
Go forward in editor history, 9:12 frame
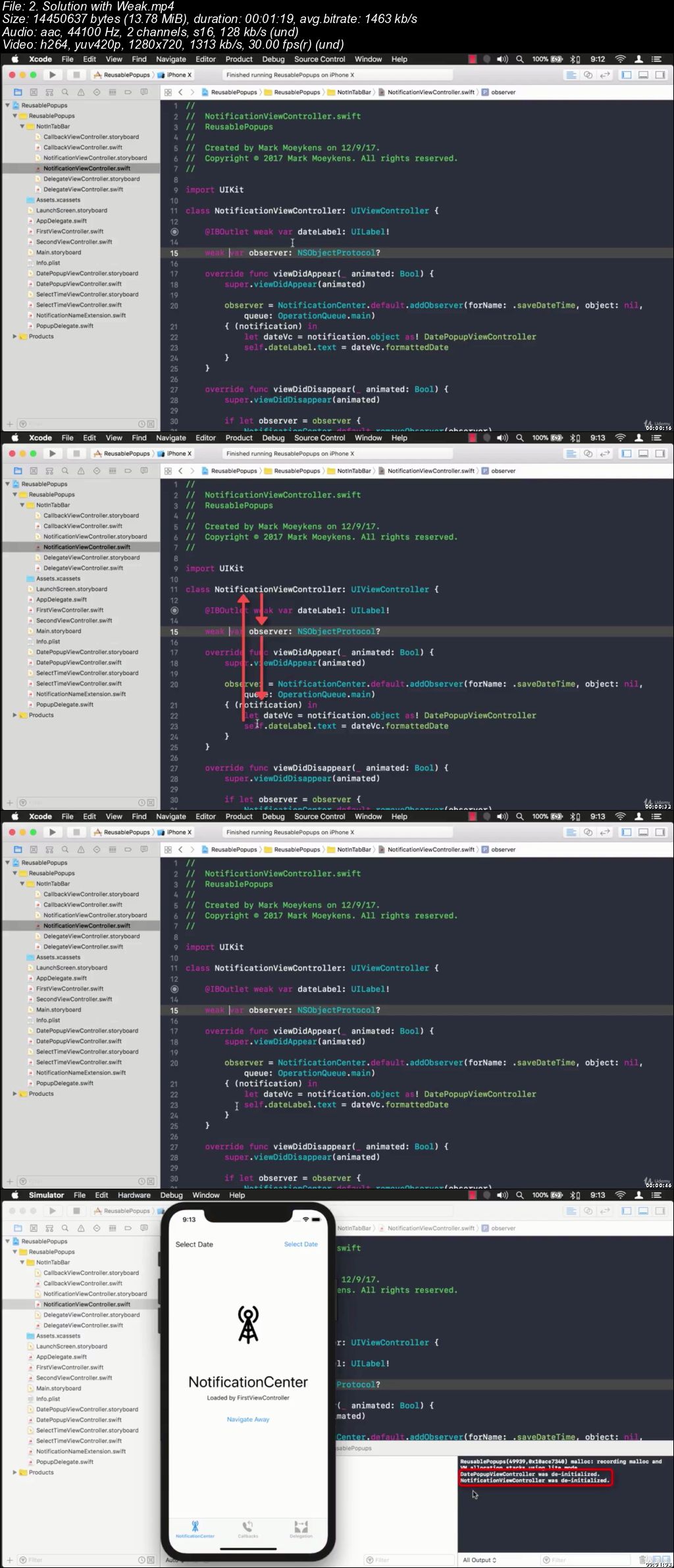coord(192,92)
